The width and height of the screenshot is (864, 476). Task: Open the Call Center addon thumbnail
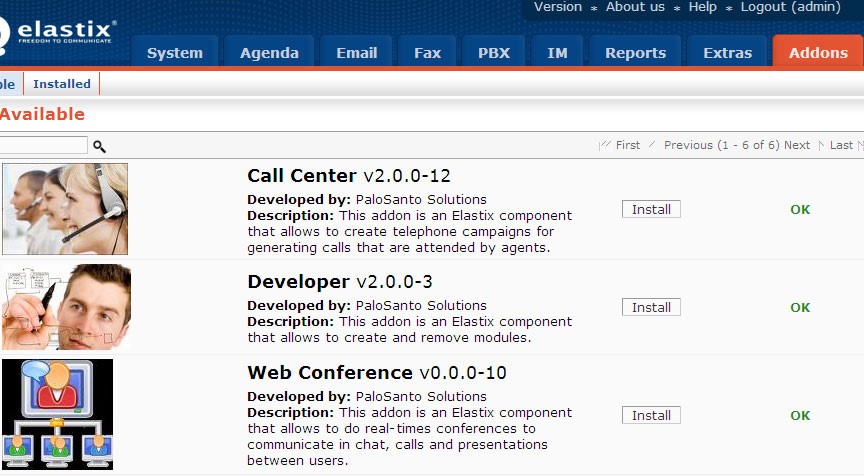(65, 209)
